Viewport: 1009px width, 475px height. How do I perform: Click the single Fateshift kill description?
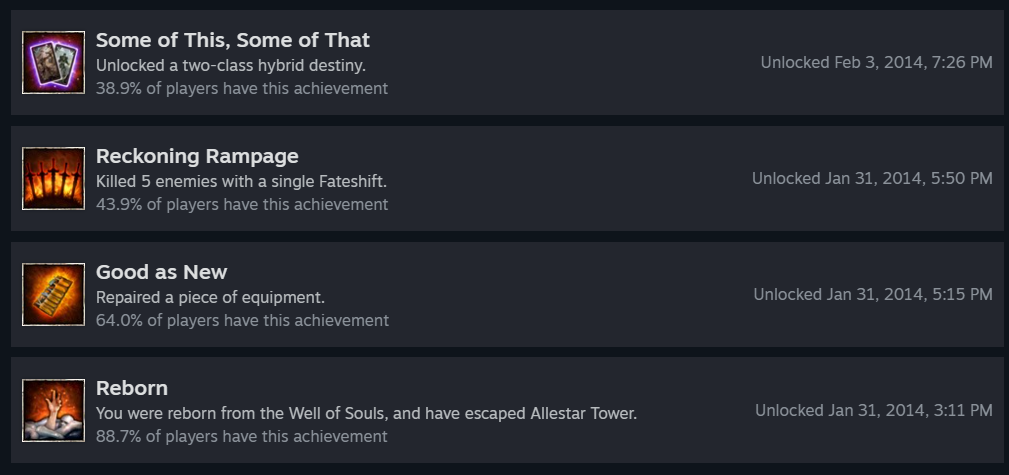point(241,182)
